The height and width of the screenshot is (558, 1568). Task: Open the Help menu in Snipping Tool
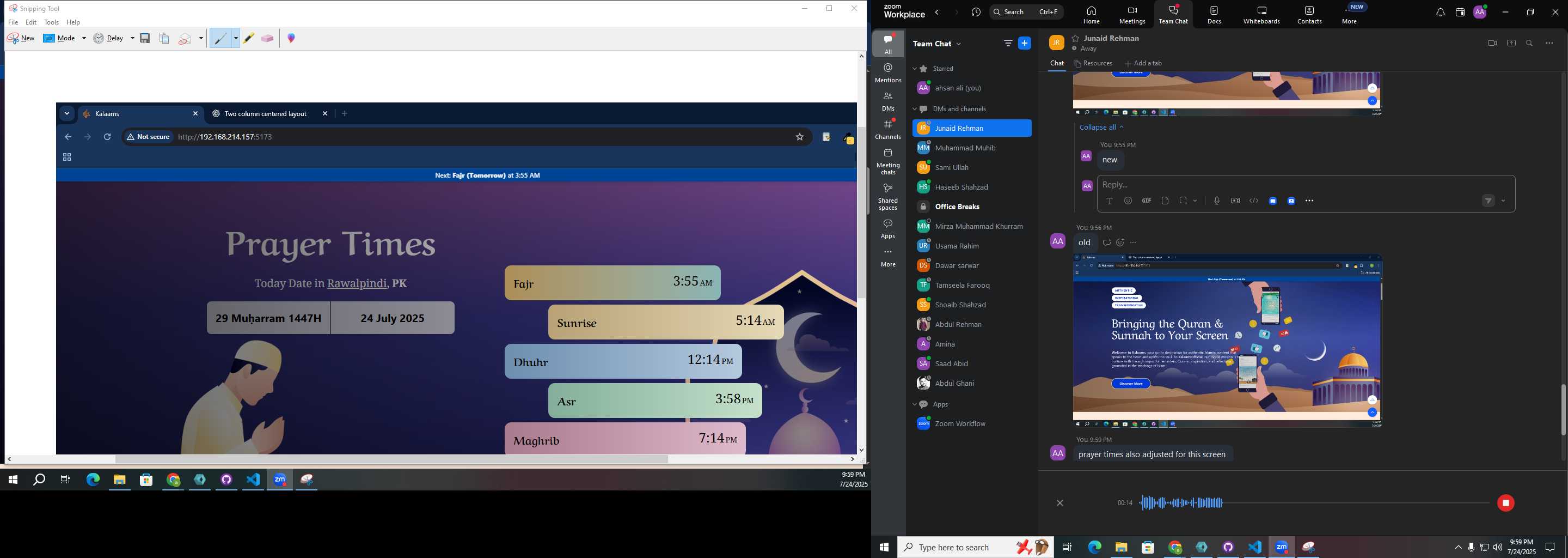73,22
